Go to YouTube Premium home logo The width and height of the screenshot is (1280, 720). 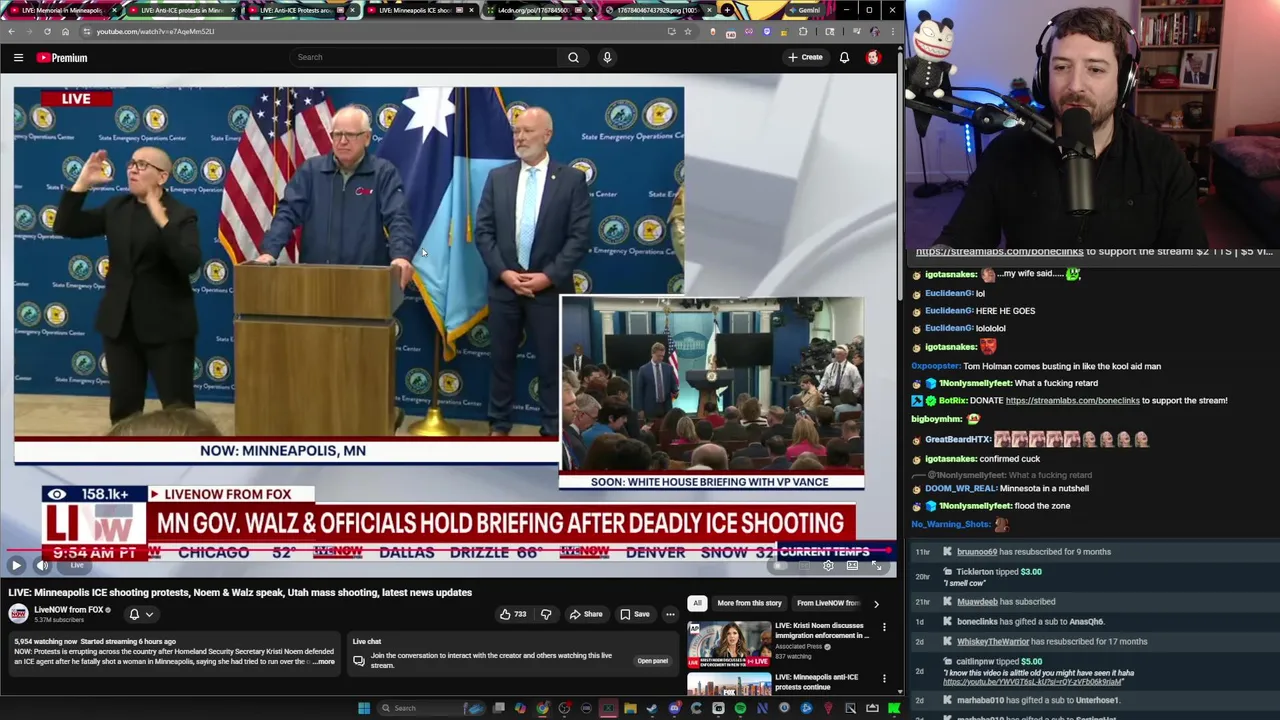[x=62, y=58]
